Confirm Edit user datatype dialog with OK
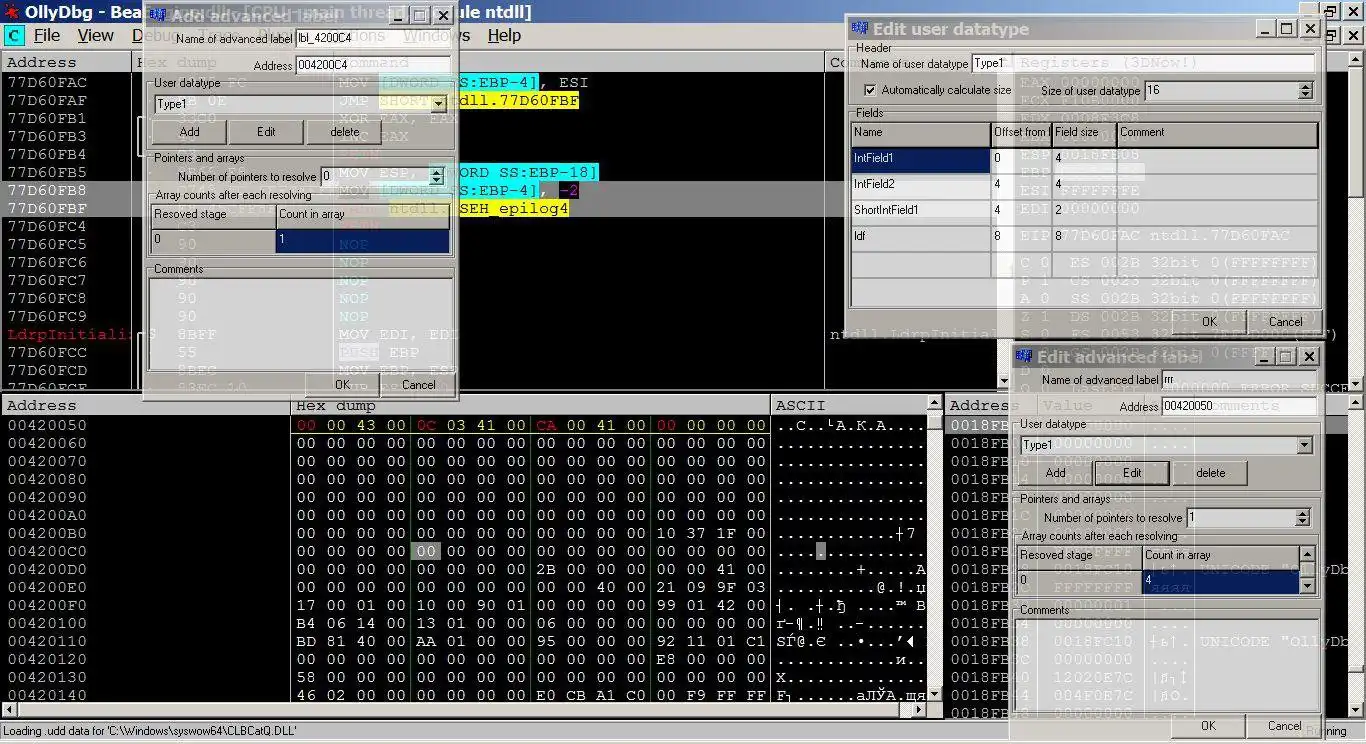Viewport: 1366px width, 744px height. click(x=1209, y=322)
